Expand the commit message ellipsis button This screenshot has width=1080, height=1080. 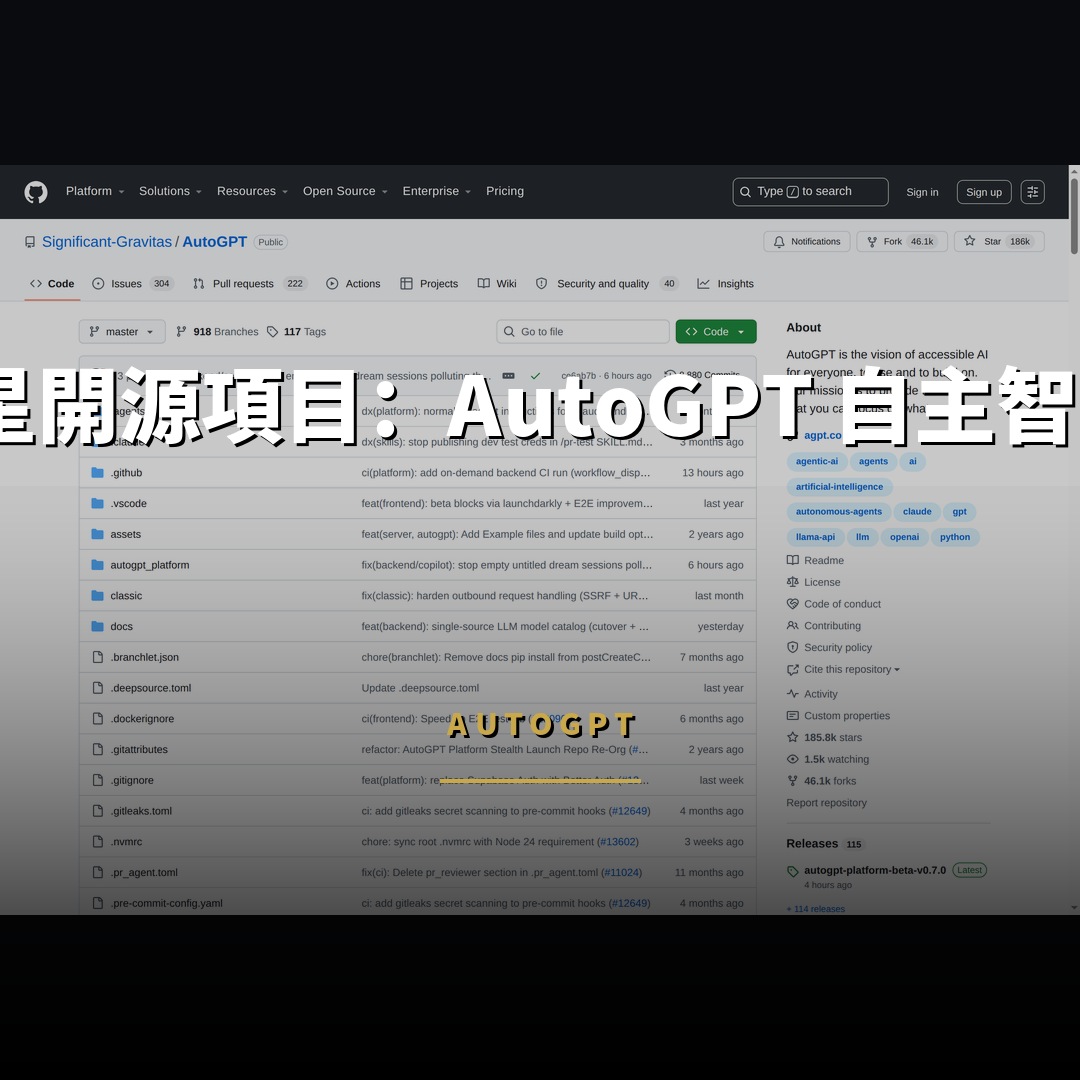tap(508, 376)
